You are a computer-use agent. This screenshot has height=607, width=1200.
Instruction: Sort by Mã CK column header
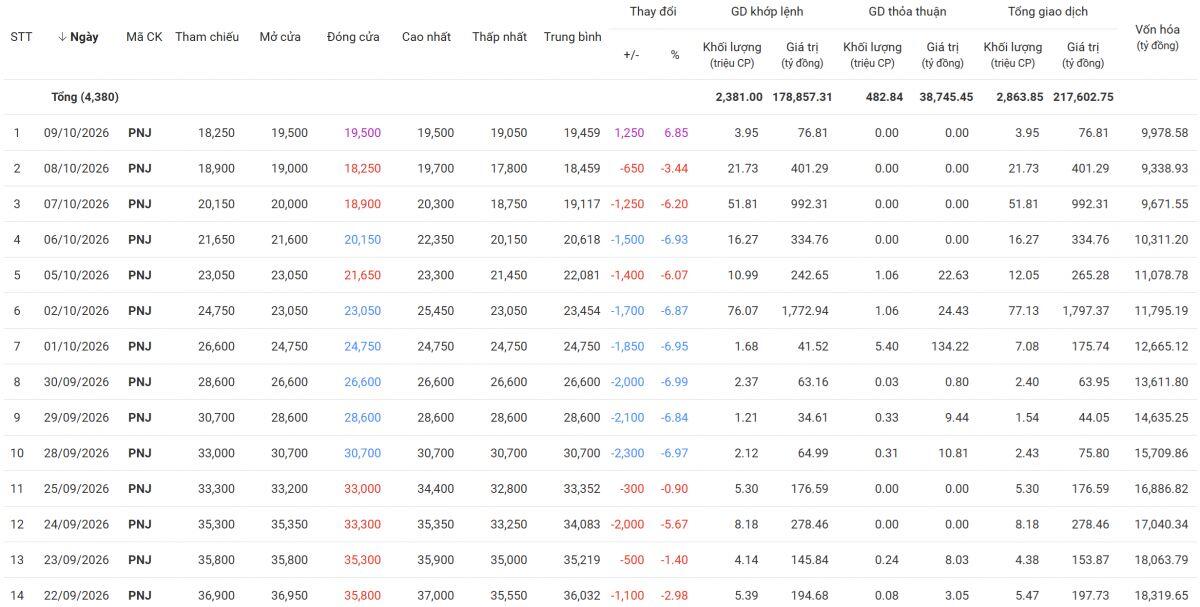click(x=144, y=37)
